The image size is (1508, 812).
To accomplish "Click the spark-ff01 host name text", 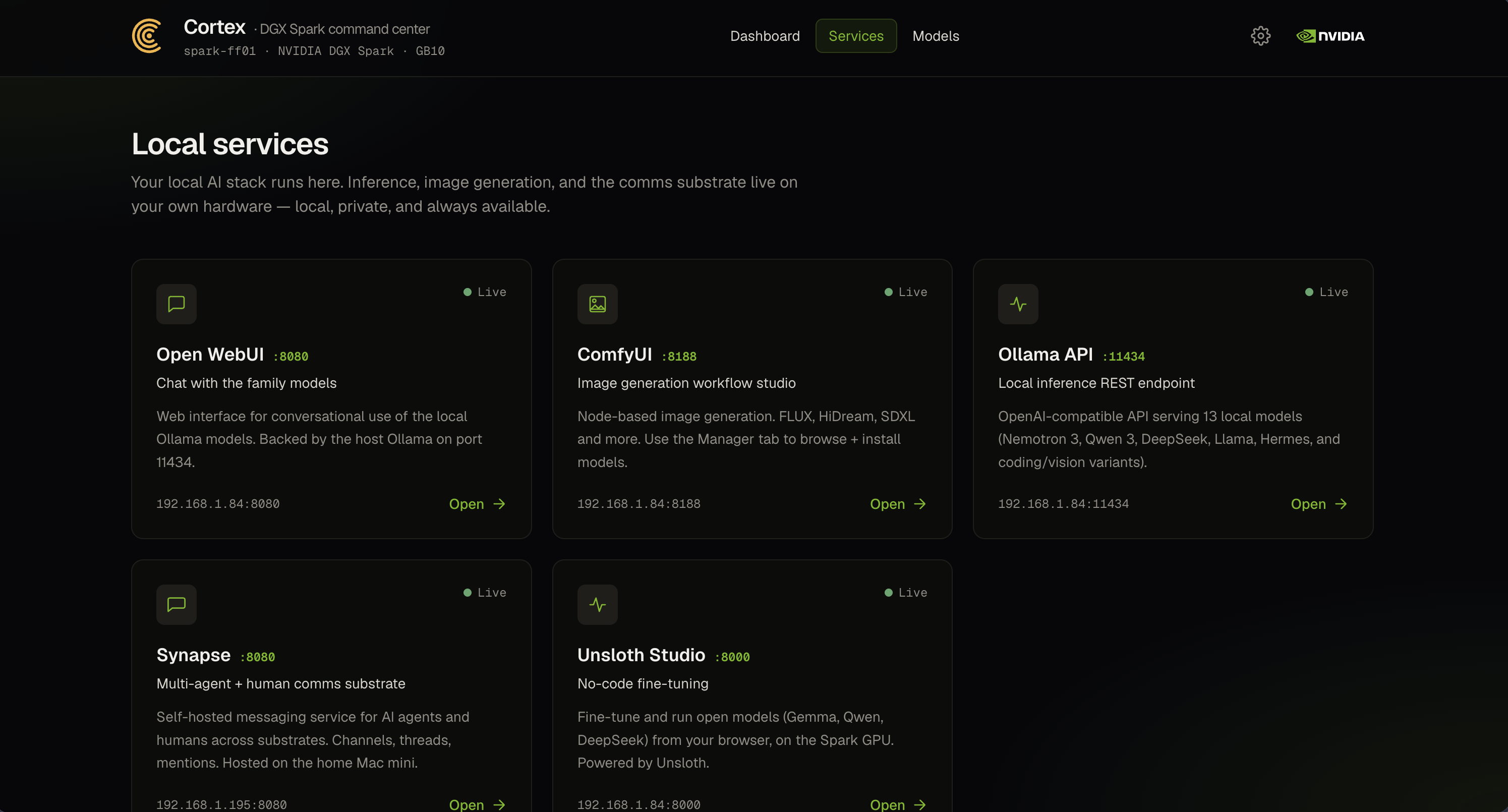I will tap(219, 51).
